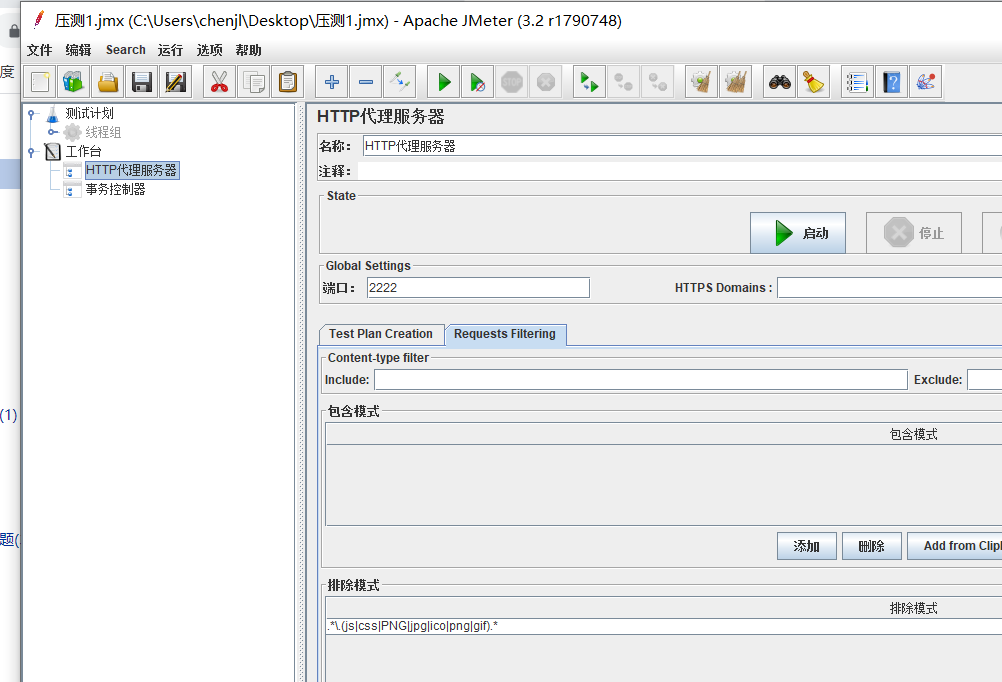Click 添加 under 包含模式
Screen dimensions: 1002x682
pyautogui.click(x=806, y=546)
